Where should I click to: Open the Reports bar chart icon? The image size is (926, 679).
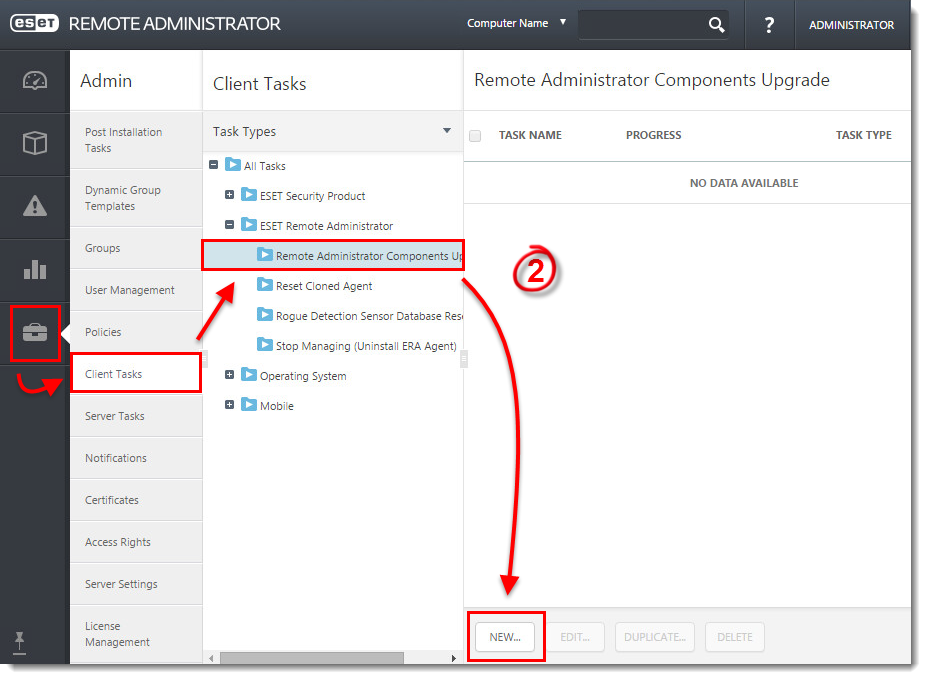35,269
